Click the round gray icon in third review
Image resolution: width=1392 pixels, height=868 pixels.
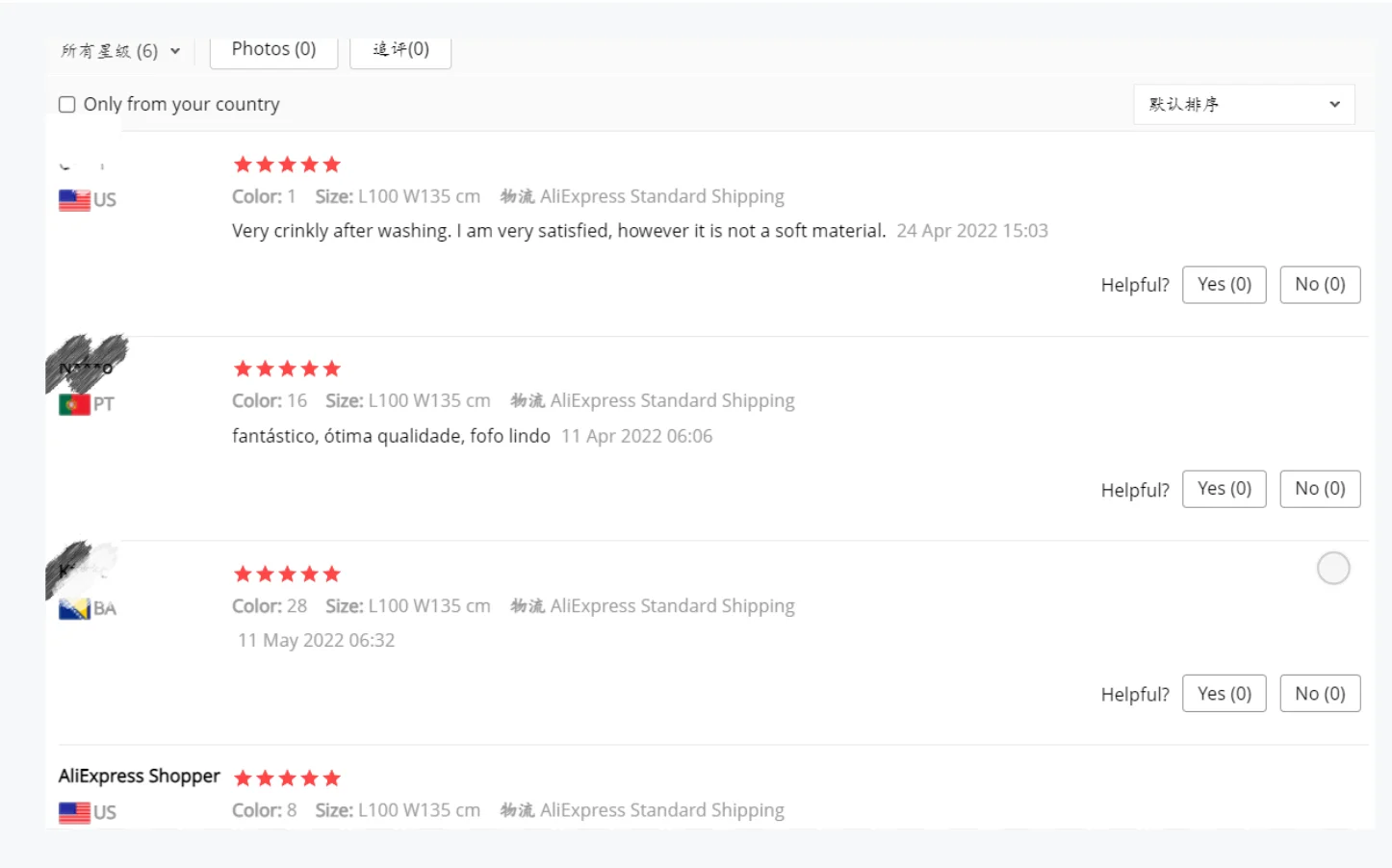click(1333, 569)
